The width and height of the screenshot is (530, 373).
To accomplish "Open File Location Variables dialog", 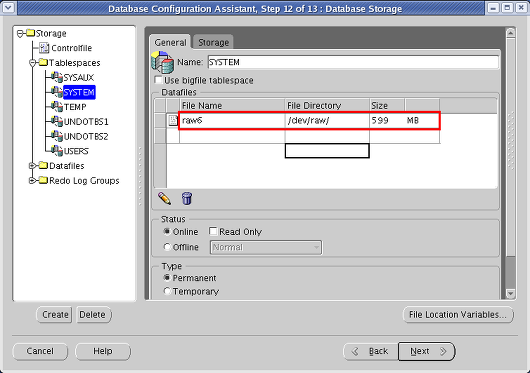I will click(458, 315).
